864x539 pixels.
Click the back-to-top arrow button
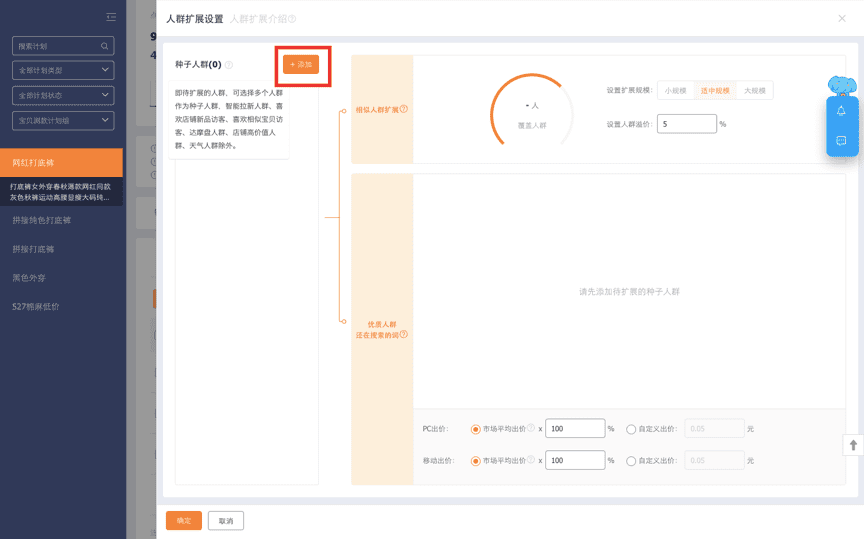coord(853,445)
